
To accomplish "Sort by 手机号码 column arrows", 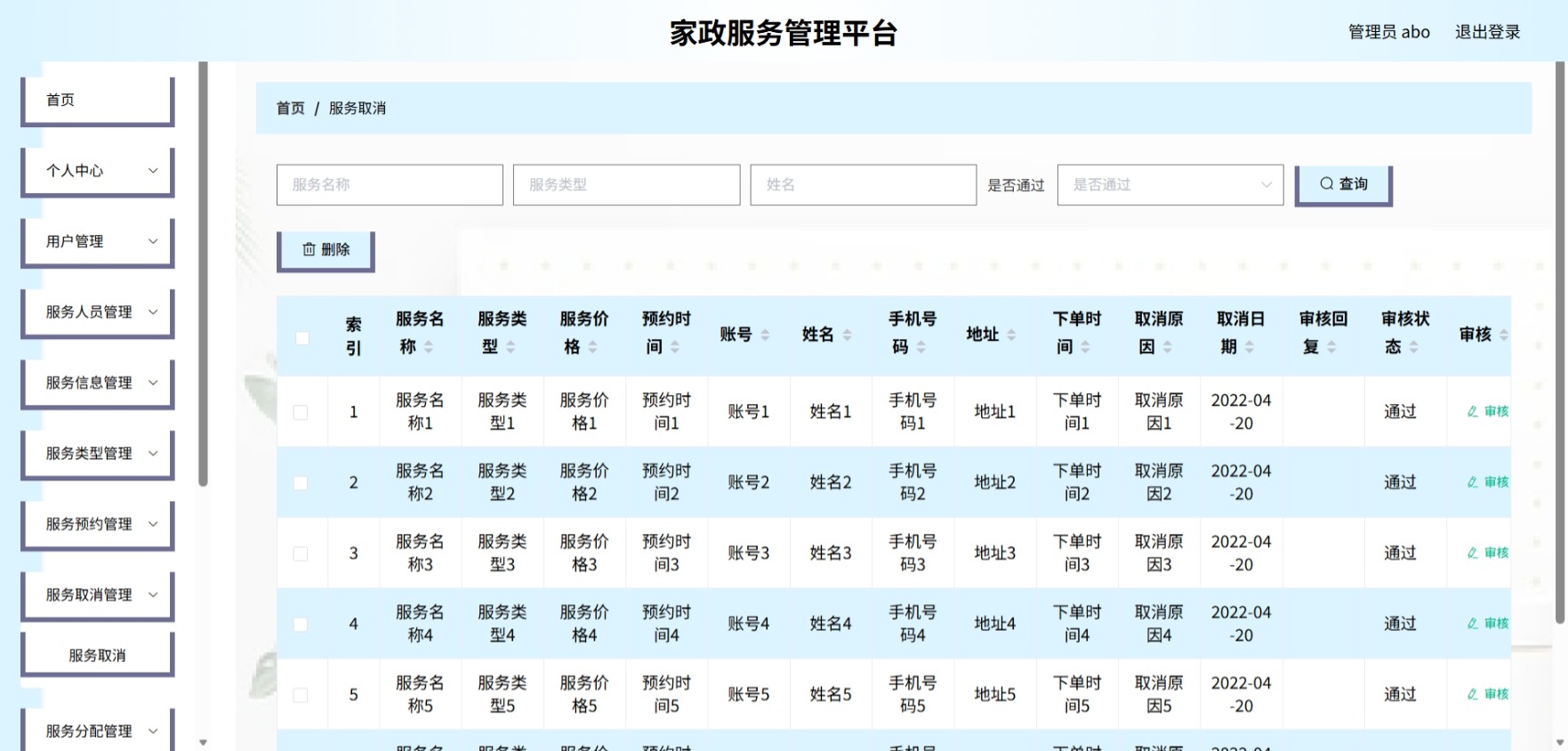I will click(921, 347).
